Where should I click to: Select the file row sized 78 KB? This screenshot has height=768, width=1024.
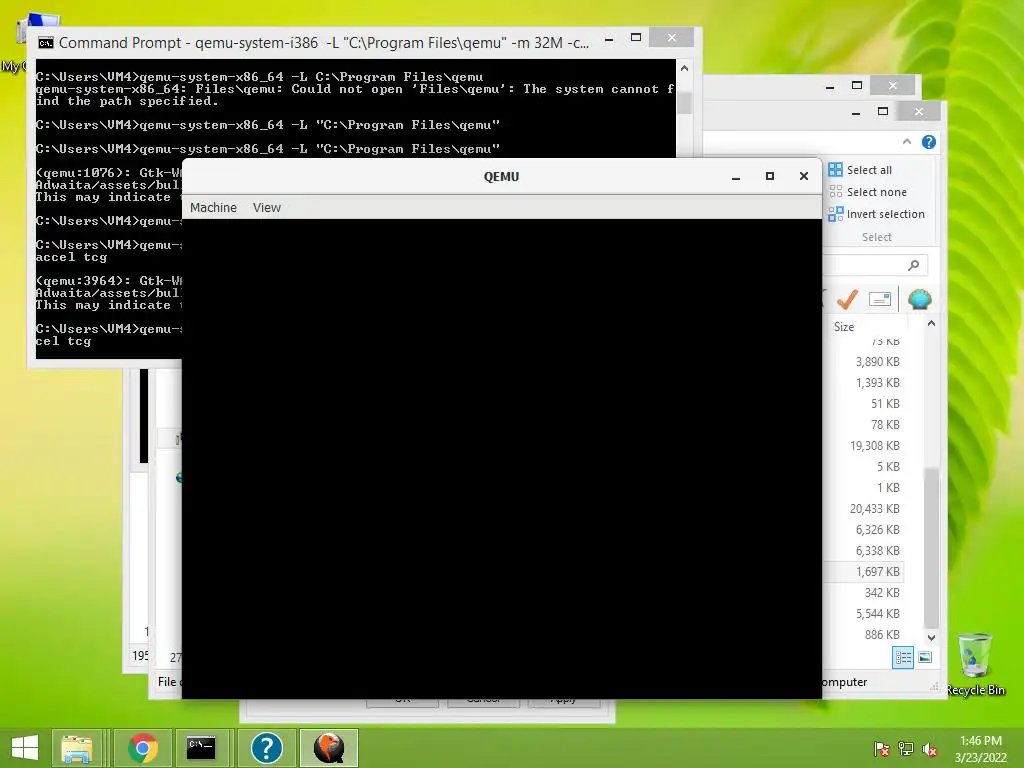pos(864,424)
